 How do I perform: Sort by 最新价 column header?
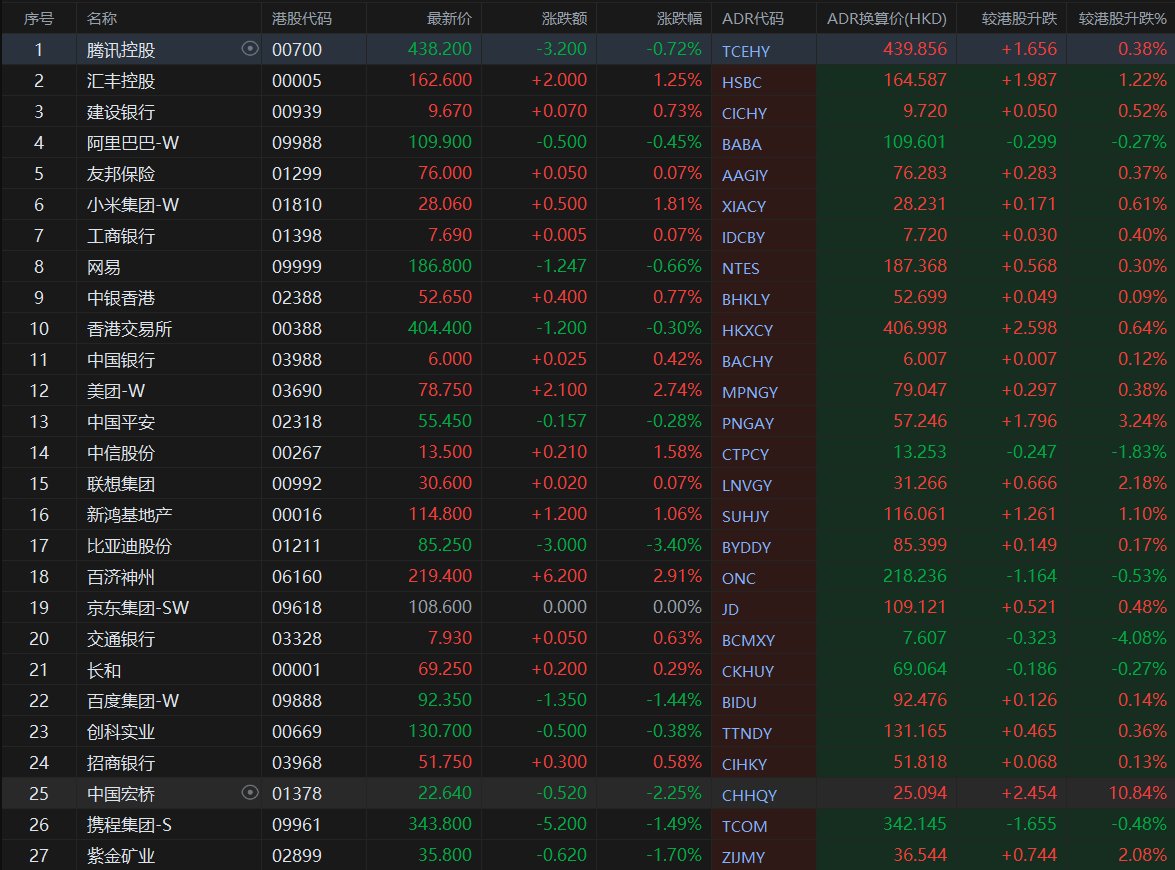tap(449, 18)
